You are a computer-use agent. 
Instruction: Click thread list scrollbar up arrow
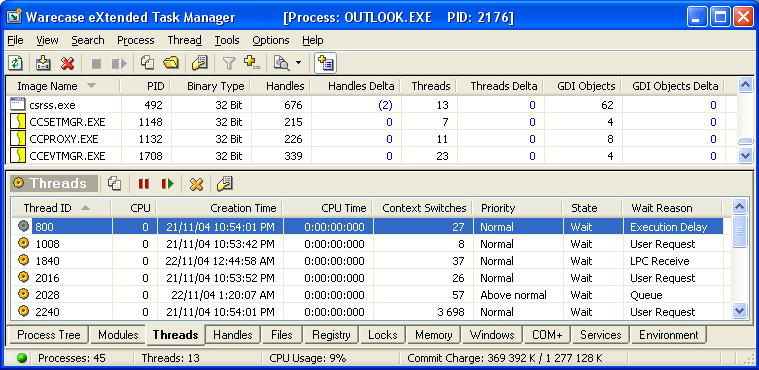click(740, 207)
